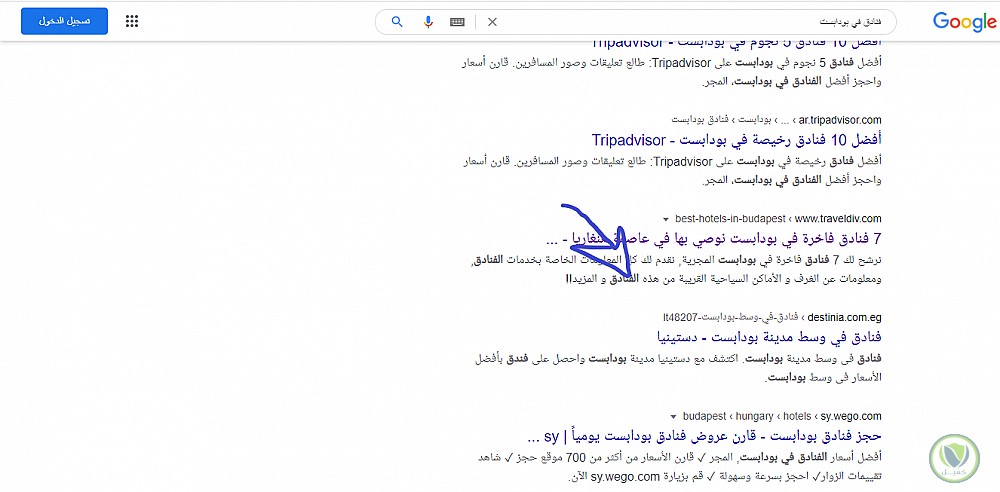
Task: Click the search magnifier icon
Action: [397, 22]
